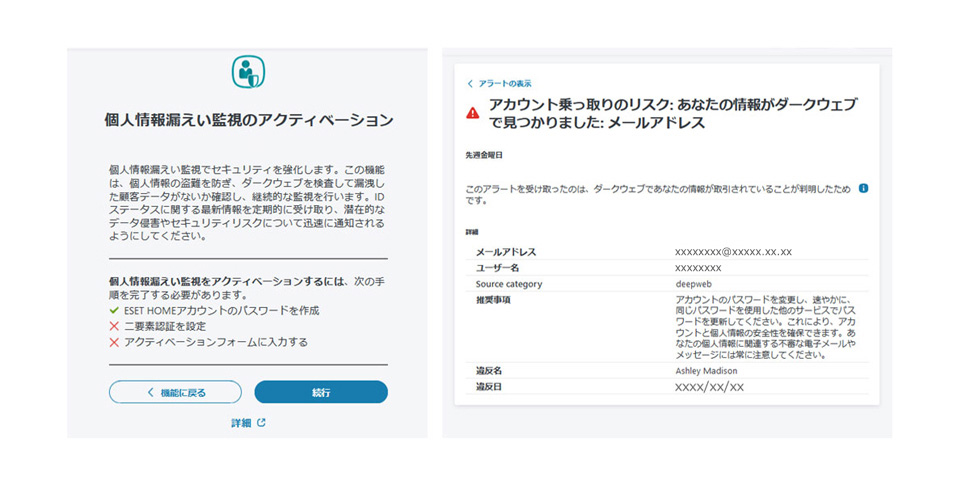Click the blue info icon beside the alert description

(x=864, y=187)
